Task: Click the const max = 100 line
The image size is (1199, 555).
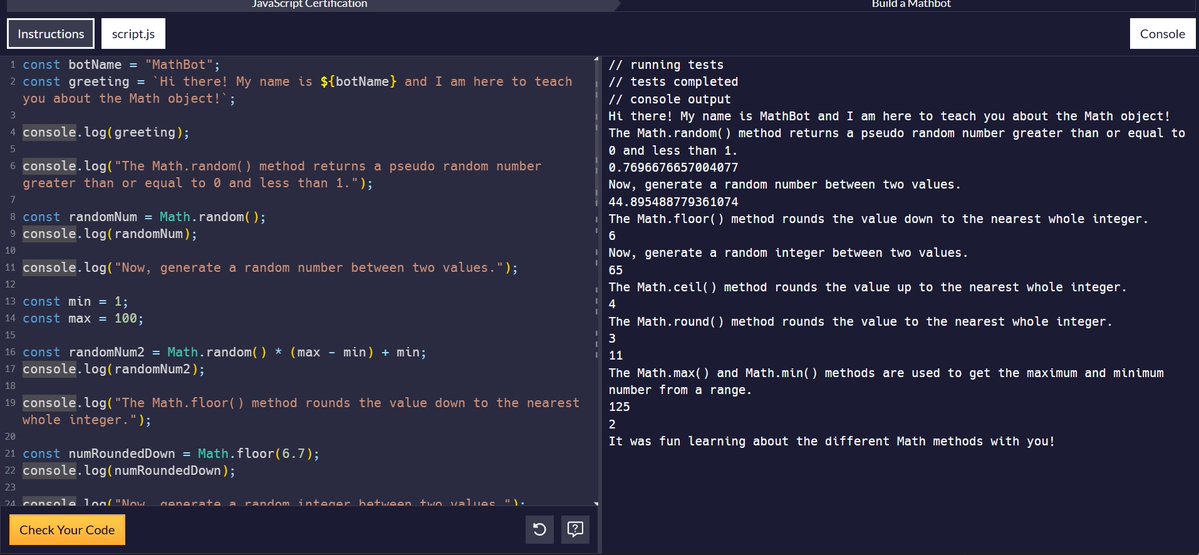Action: point(83,318)
